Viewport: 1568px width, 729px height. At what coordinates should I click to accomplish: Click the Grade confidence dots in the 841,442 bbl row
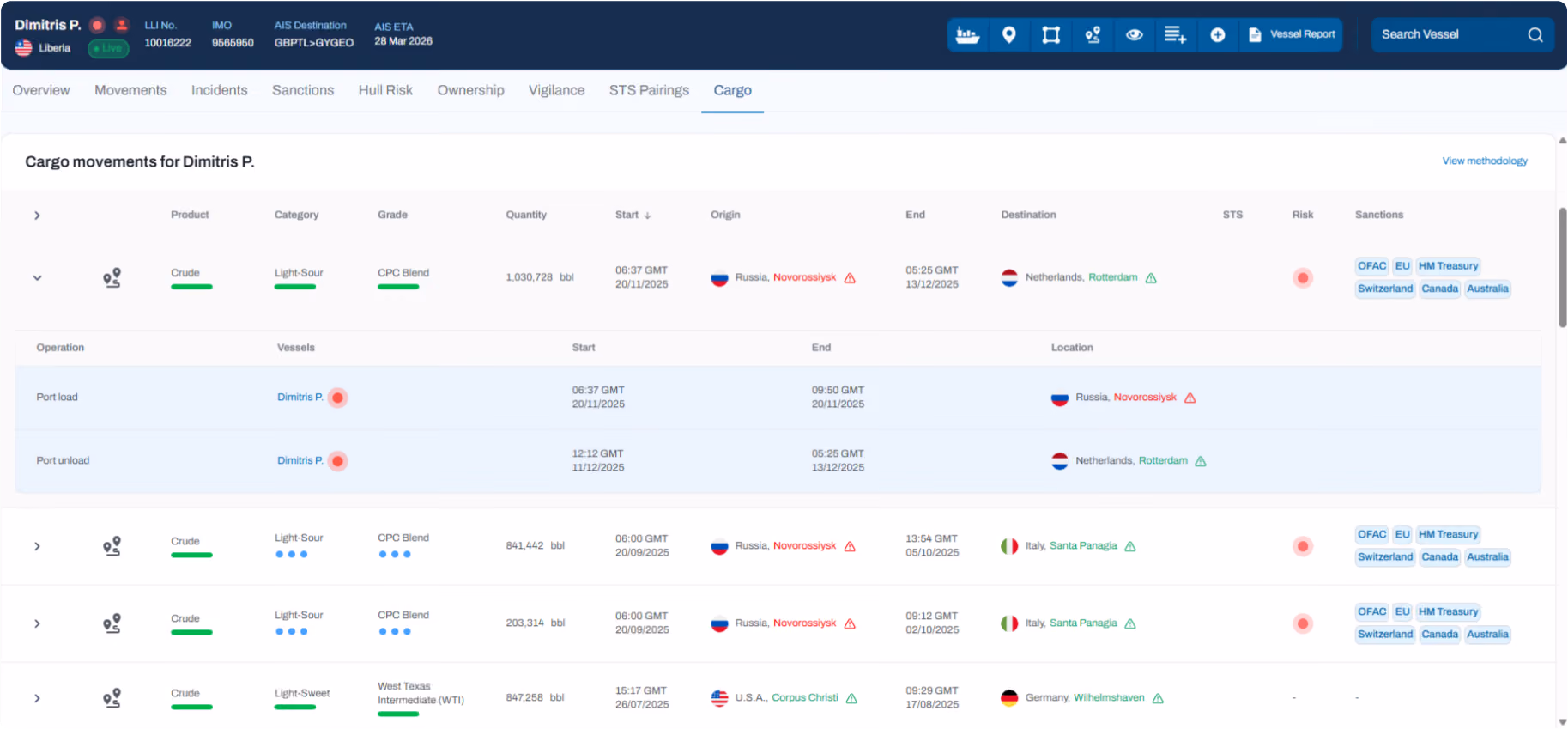[395, 555]
